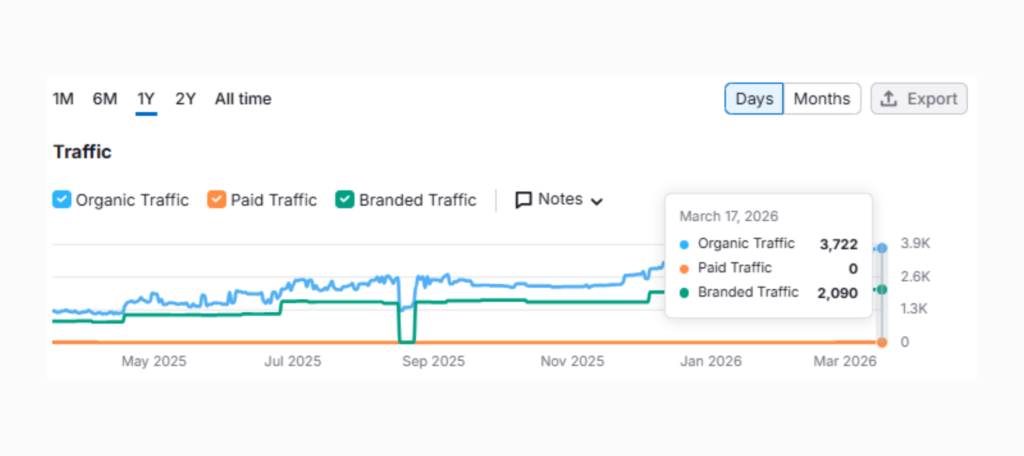Switch to the 6M time range

click(105, 99)
